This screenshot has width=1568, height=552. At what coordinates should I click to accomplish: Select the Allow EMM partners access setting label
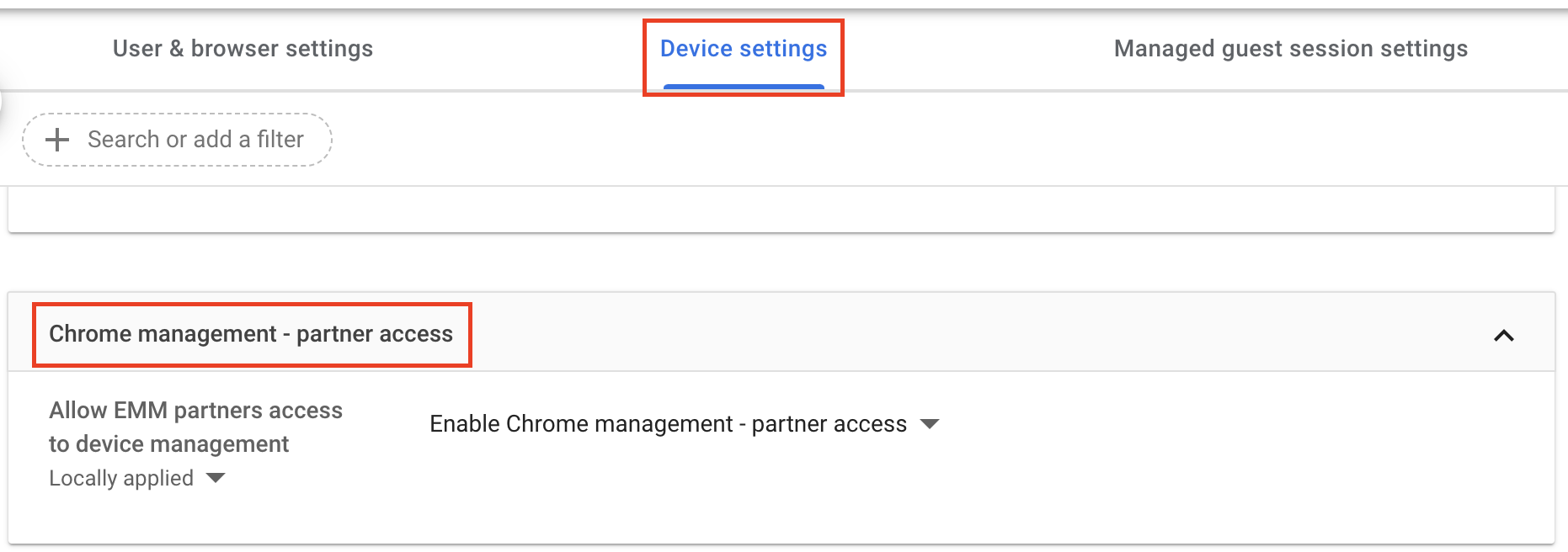195,427
